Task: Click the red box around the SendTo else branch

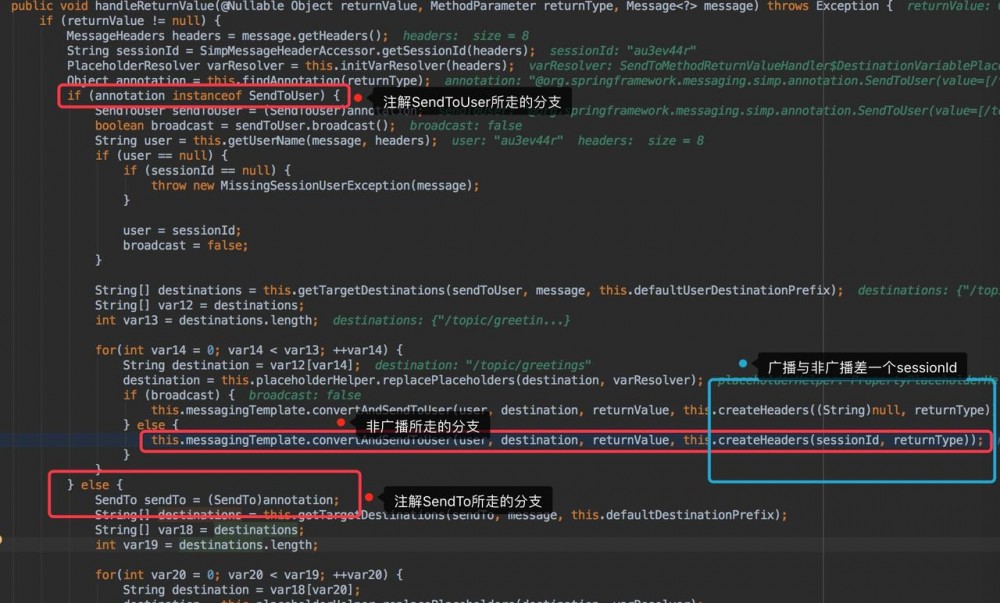Action: [203, 492]
